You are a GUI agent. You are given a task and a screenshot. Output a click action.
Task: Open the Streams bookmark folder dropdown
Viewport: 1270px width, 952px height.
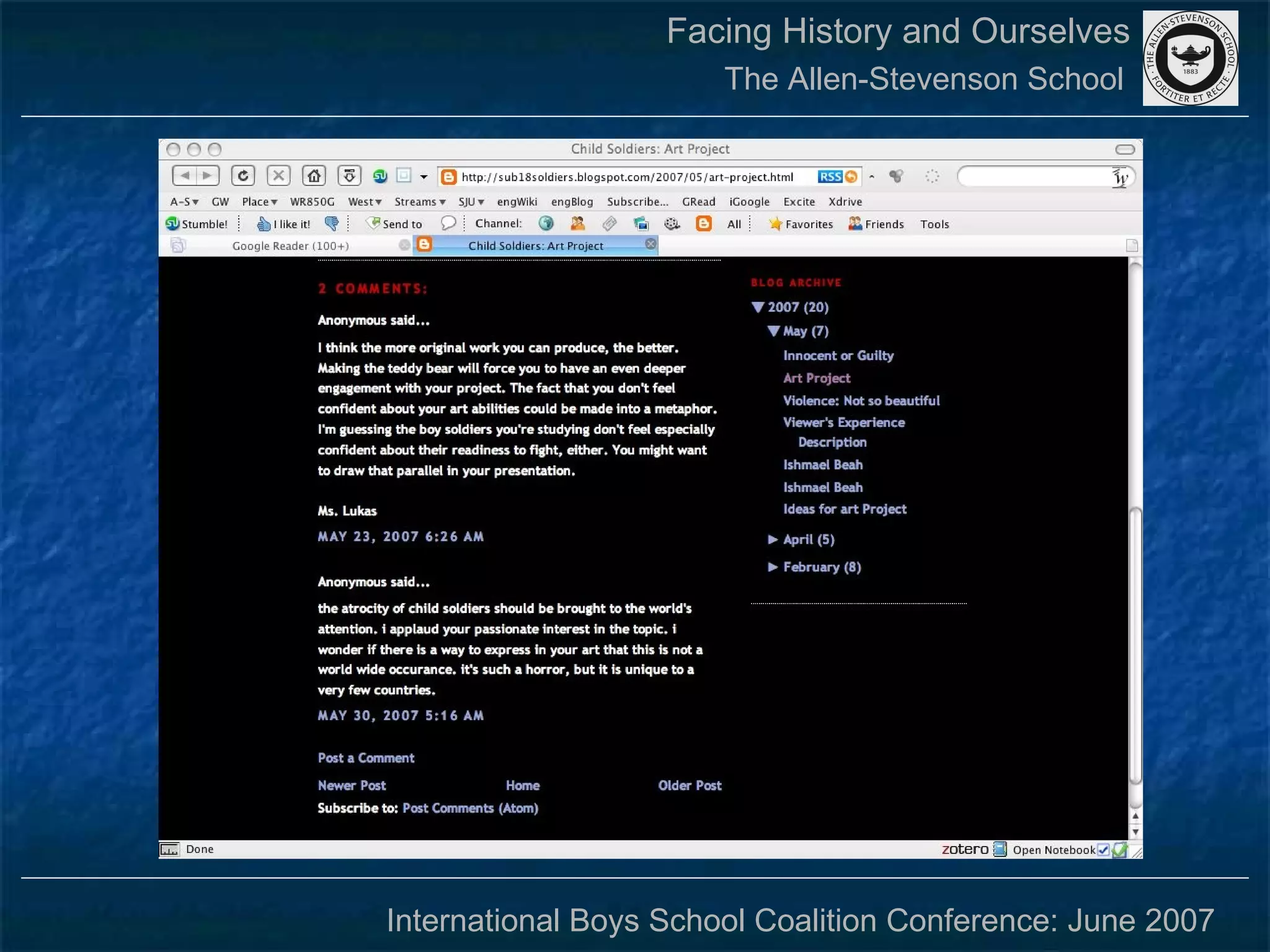point(420,201)
